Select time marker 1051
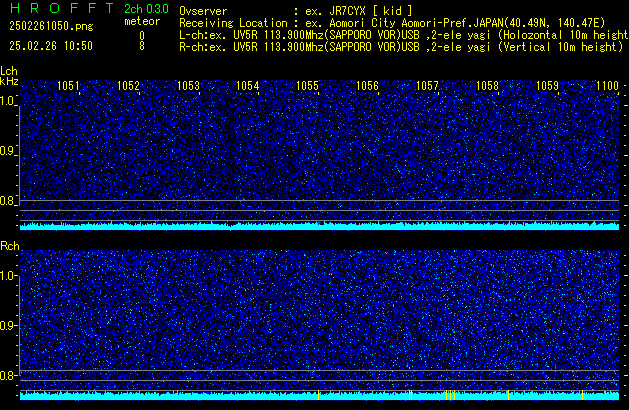Image resolution: width=629 pixels, height=410 pixels. point(68,86)
